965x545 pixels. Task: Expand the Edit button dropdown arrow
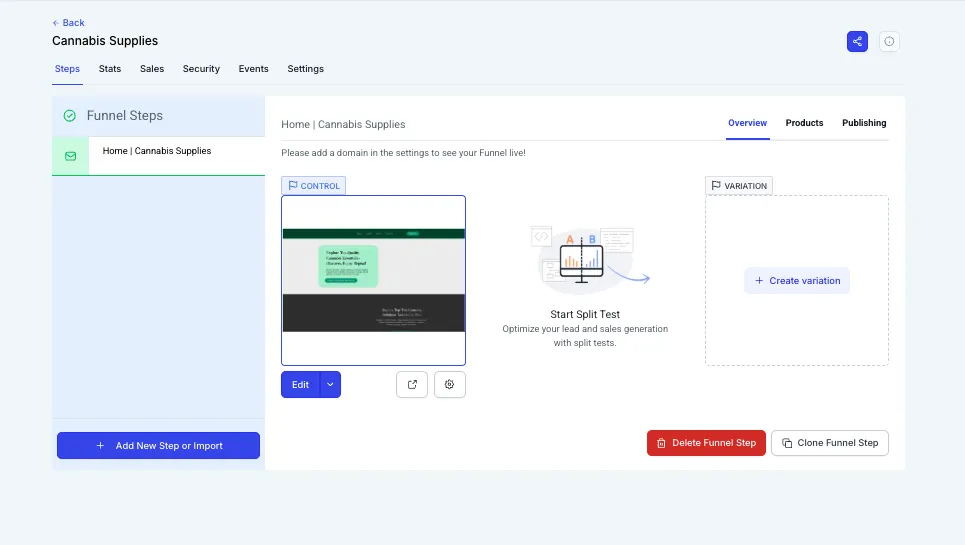[330, 384]
